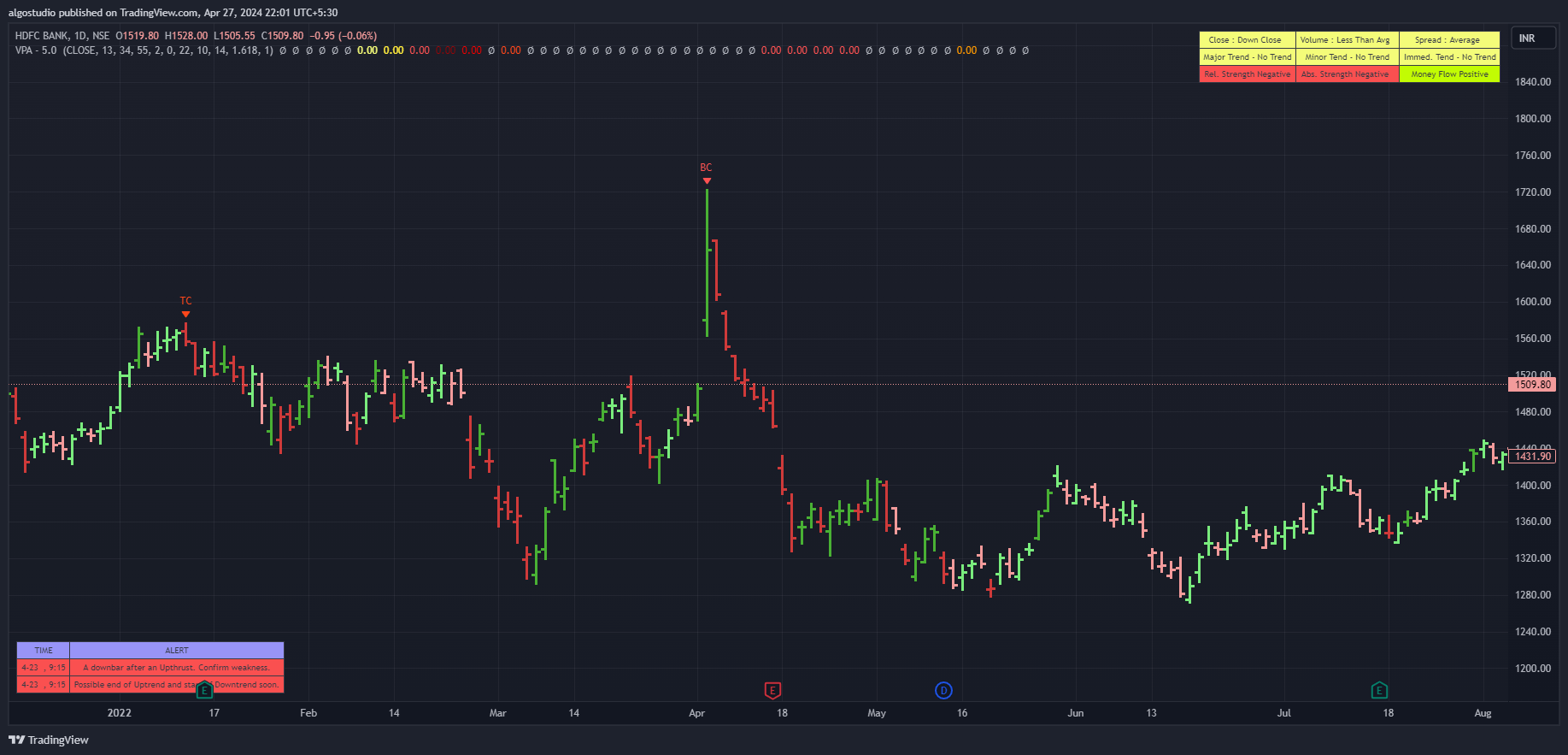The image size is (1568, 755).
Task: Click 'Major Trend - No Trend' cell
Action: [1247, 57]
